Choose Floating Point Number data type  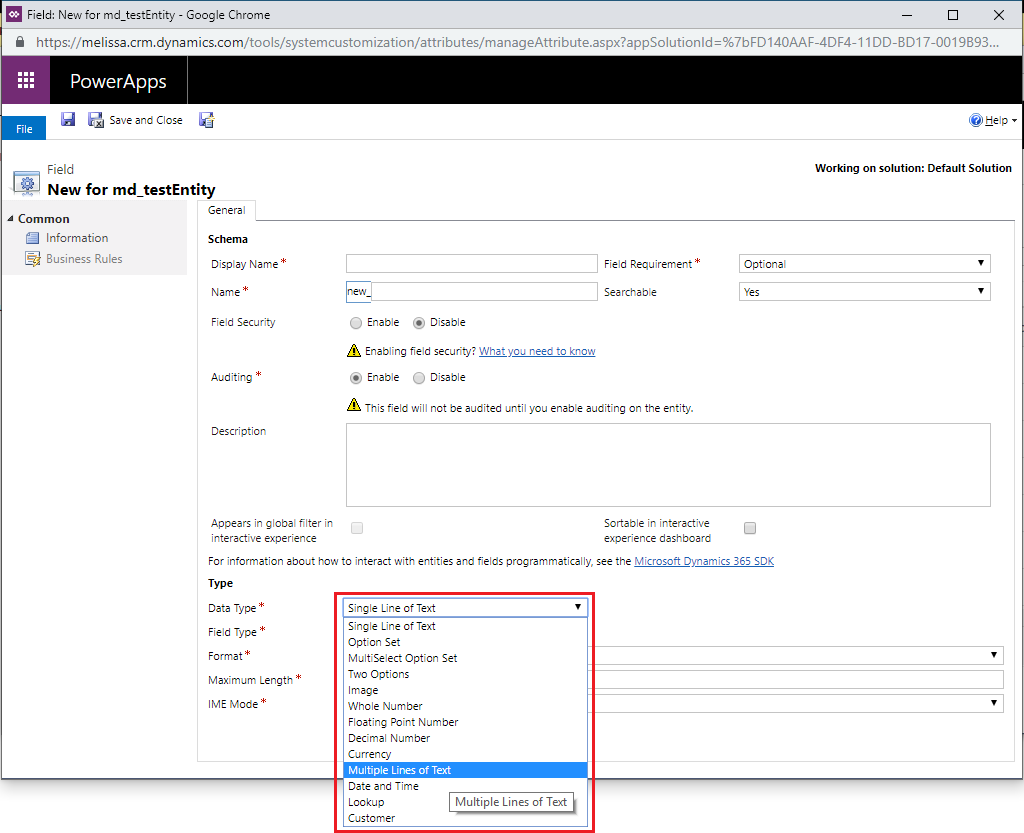[466, 722]
